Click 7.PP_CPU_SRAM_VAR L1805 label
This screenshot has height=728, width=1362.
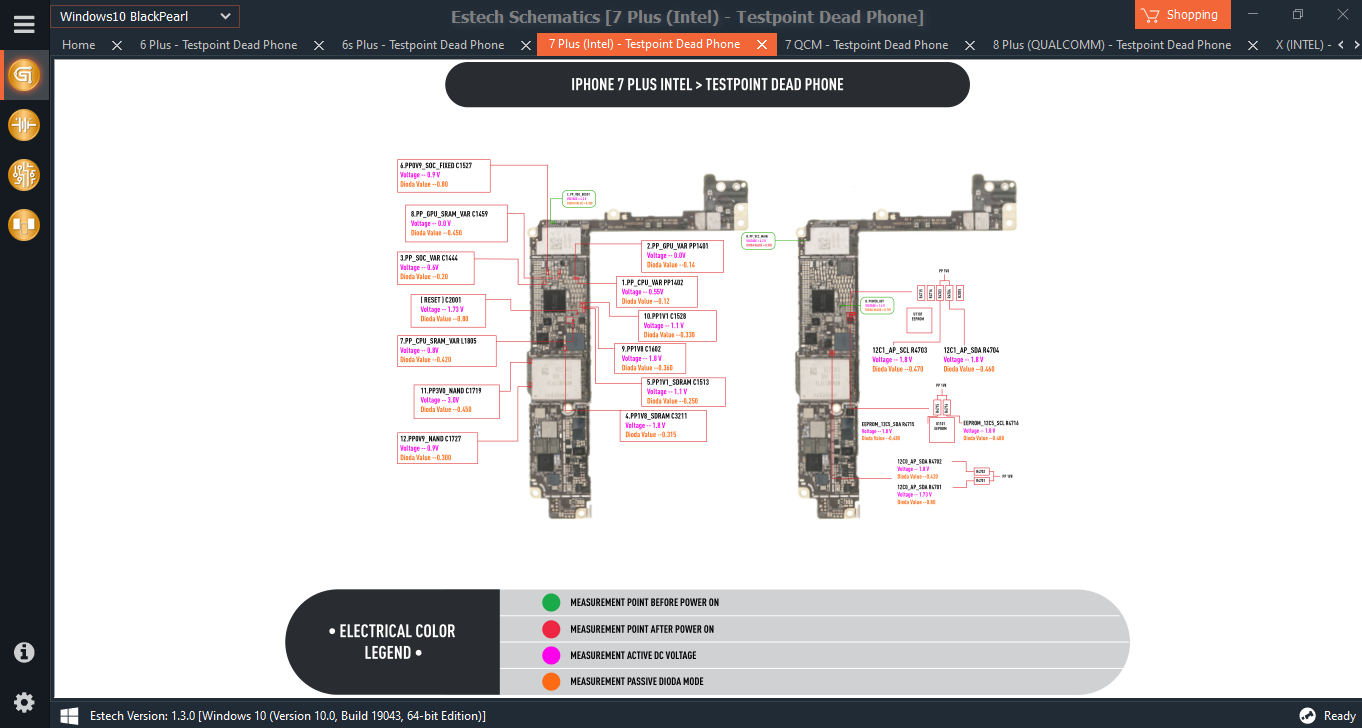438,341
